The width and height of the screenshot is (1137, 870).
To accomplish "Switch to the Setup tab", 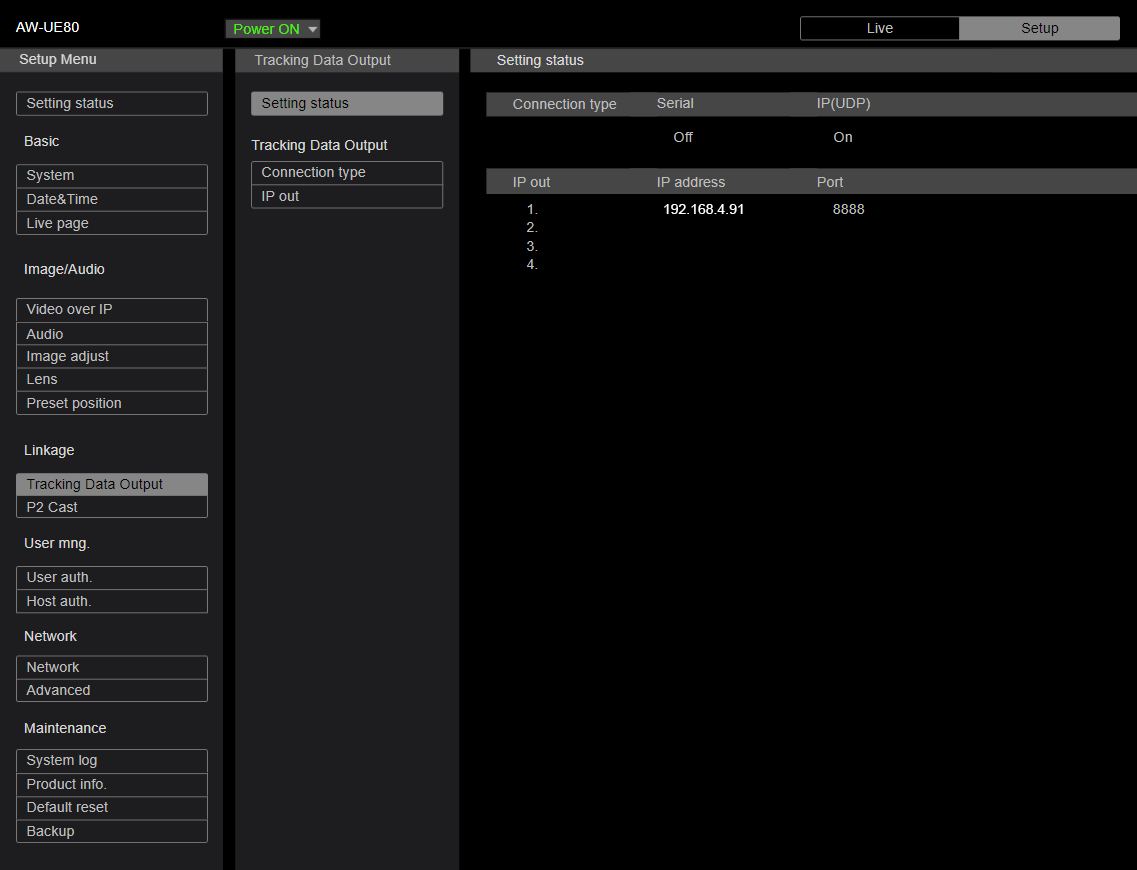I will [1039, 28].
